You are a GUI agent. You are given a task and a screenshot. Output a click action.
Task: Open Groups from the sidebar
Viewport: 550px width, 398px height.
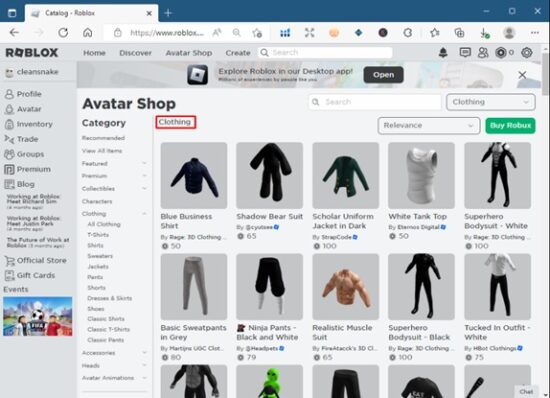[x=24, y=154]
